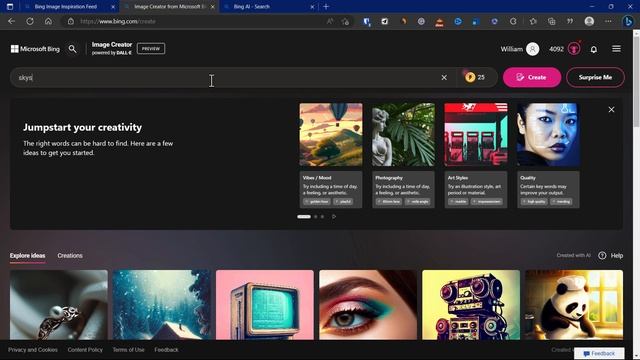Select the third carousel page dot

[x=322, y=217]
